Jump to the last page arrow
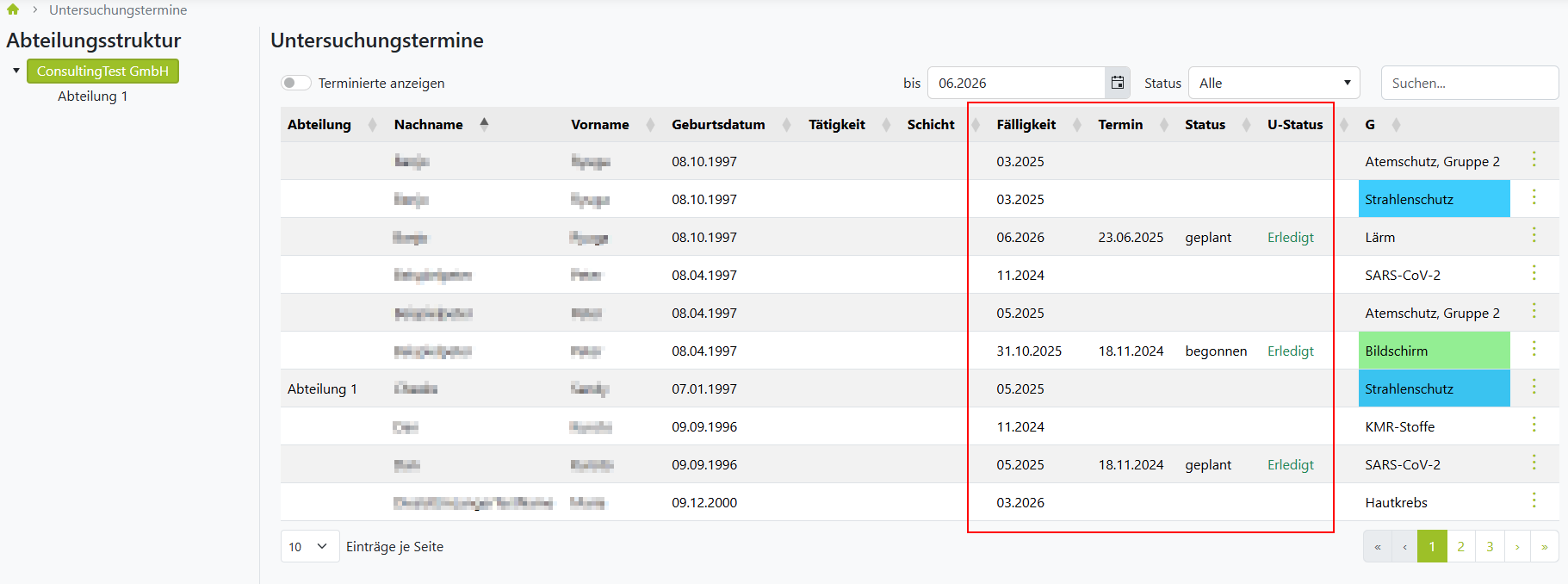 (1545, 546)
